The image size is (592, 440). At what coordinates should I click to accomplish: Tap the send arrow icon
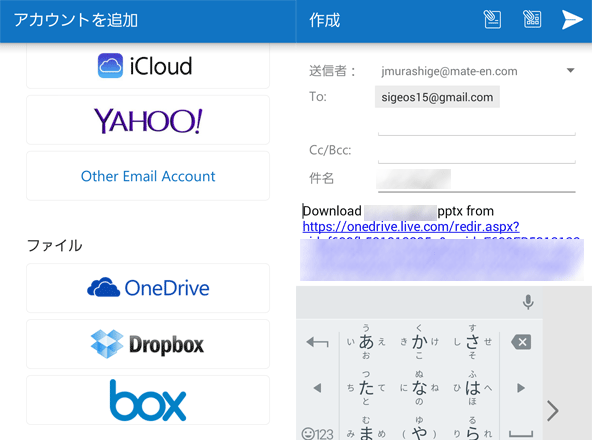(x=572, y=20)
